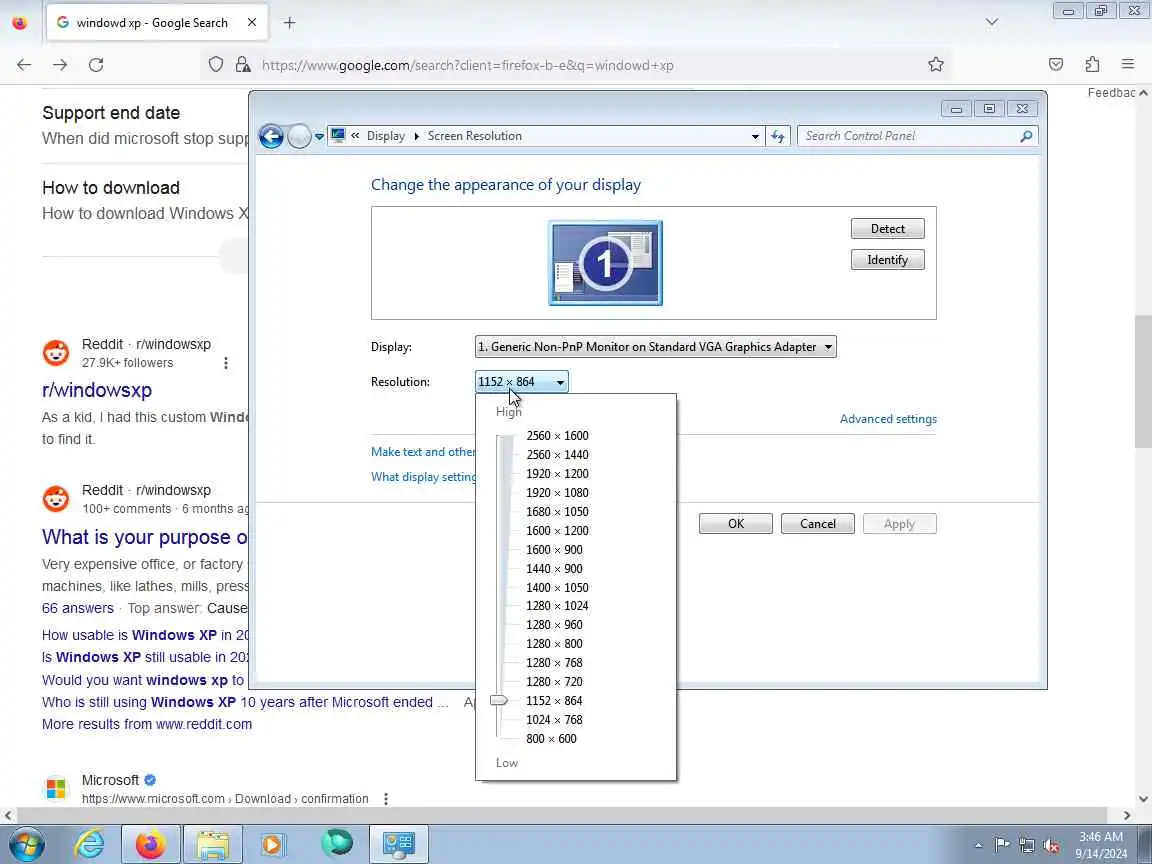This screenshot has height=864, width=1152.
Task: Choose 1440 × 900 resolution
Action: [x=555, y=569]
